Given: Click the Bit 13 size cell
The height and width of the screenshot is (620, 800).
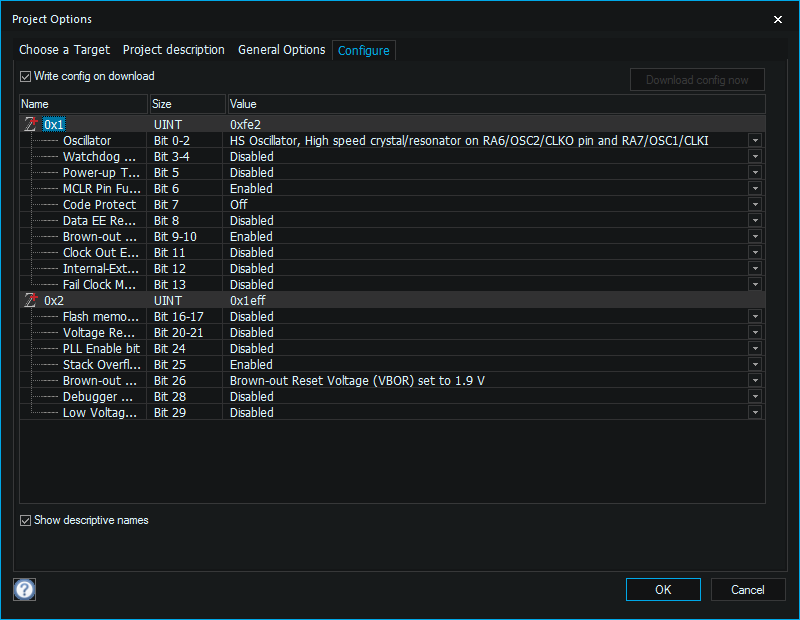Looking at the screenshot, I should coord(170,284).
